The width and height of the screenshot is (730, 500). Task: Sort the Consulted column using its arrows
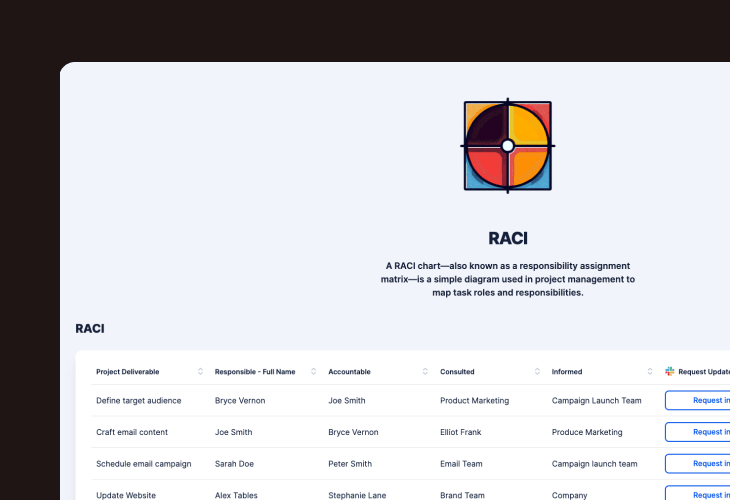pyautogui.click(x=538, y=371)
